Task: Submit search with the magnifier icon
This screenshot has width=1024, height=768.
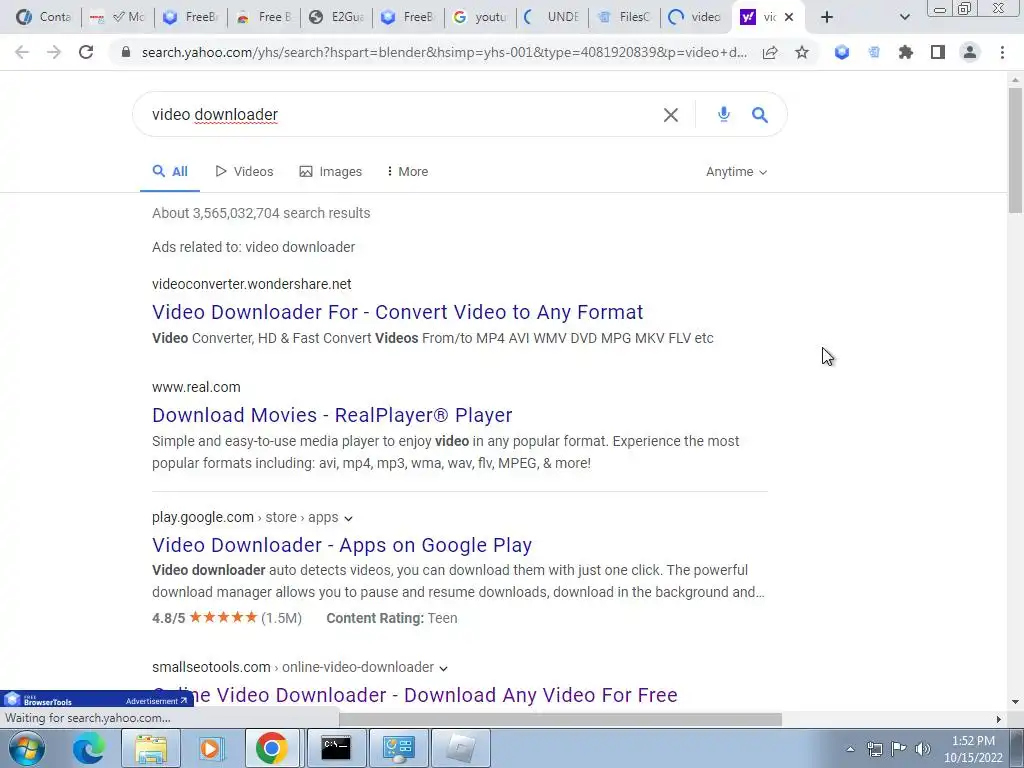Action: [760, 115]
